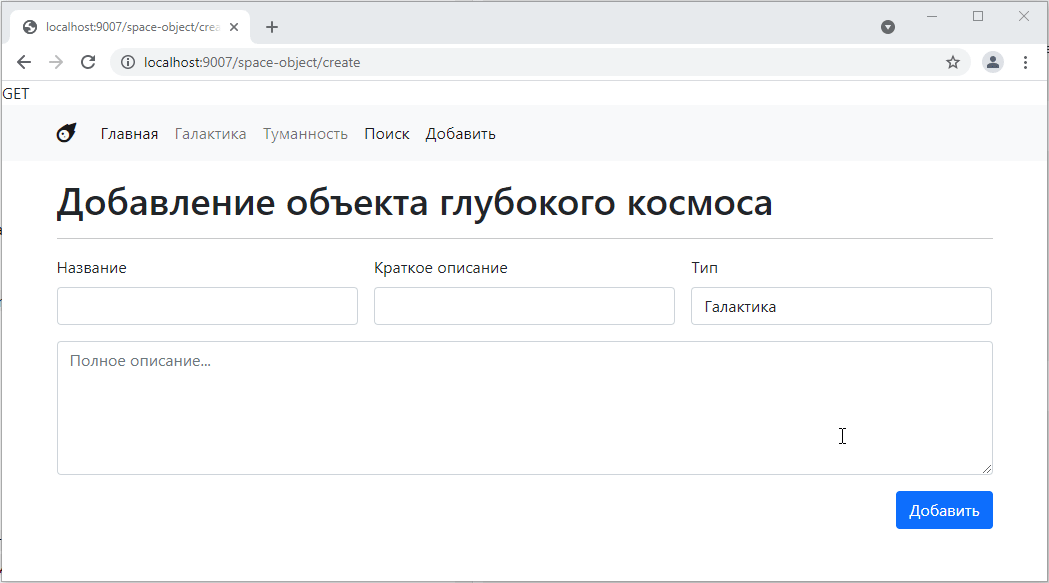Screen dimensions: 1049x583
Task: Navigate to Туманность in navbar
Action: click(x=305, y=134)
